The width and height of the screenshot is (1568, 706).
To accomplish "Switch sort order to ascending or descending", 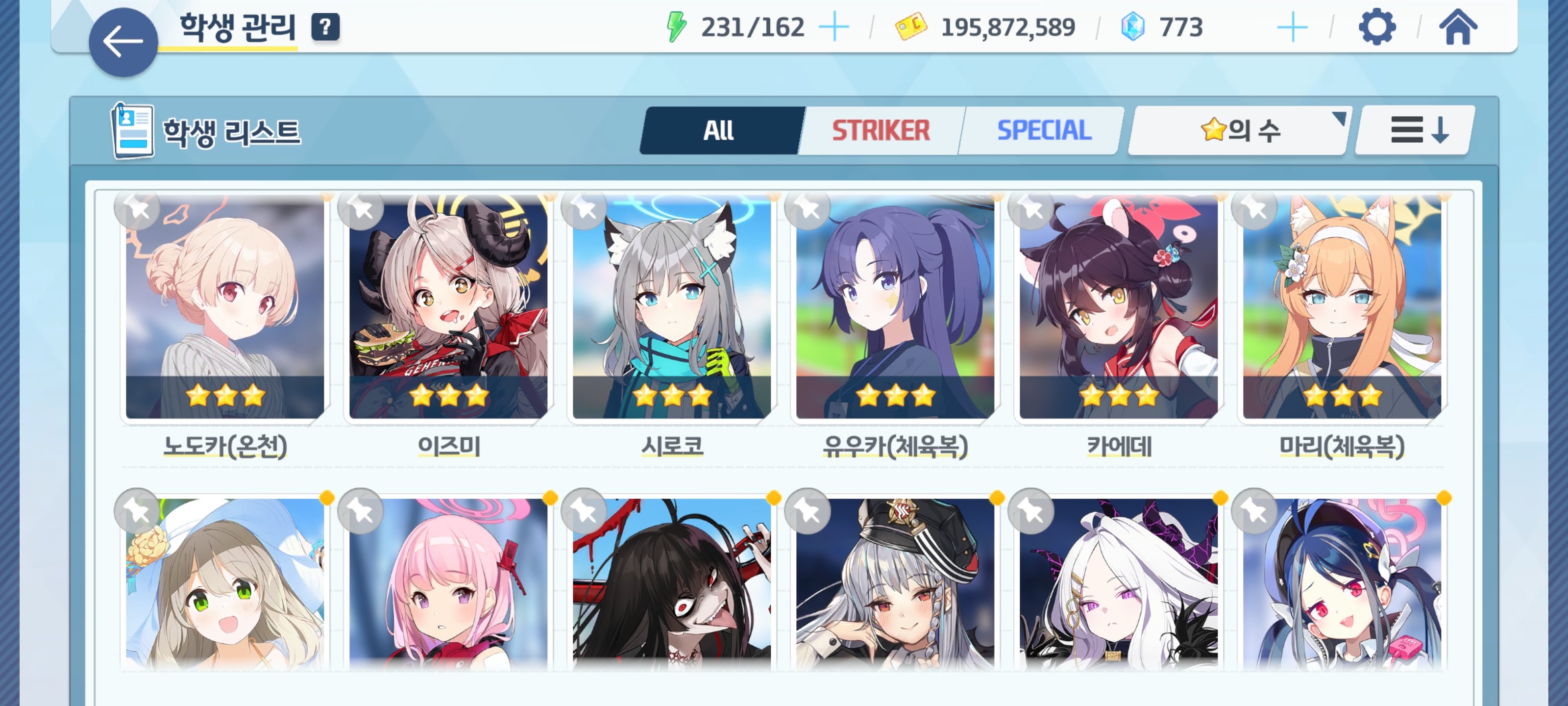I will (x=1417, y=130).
